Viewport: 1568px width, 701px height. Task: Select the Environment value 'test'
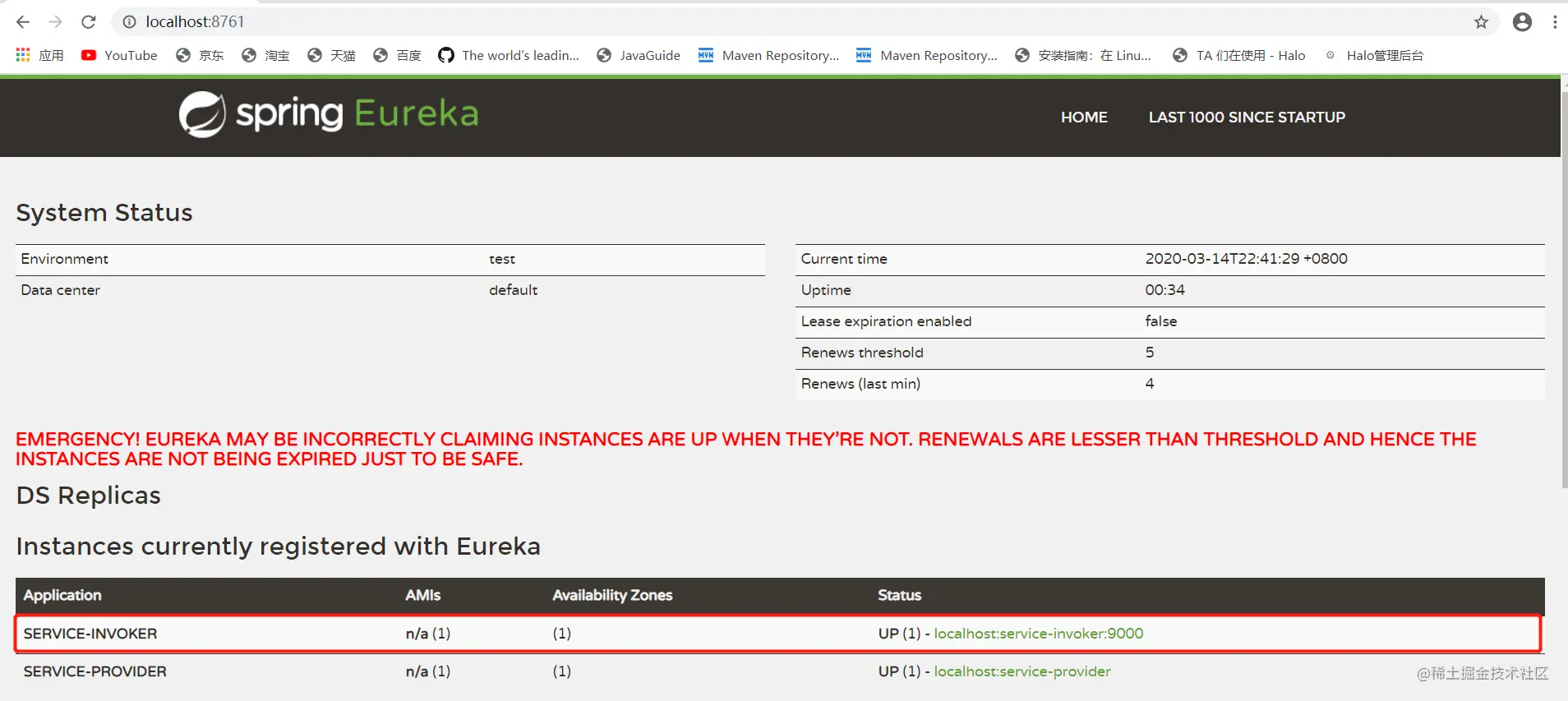(502, 259)
